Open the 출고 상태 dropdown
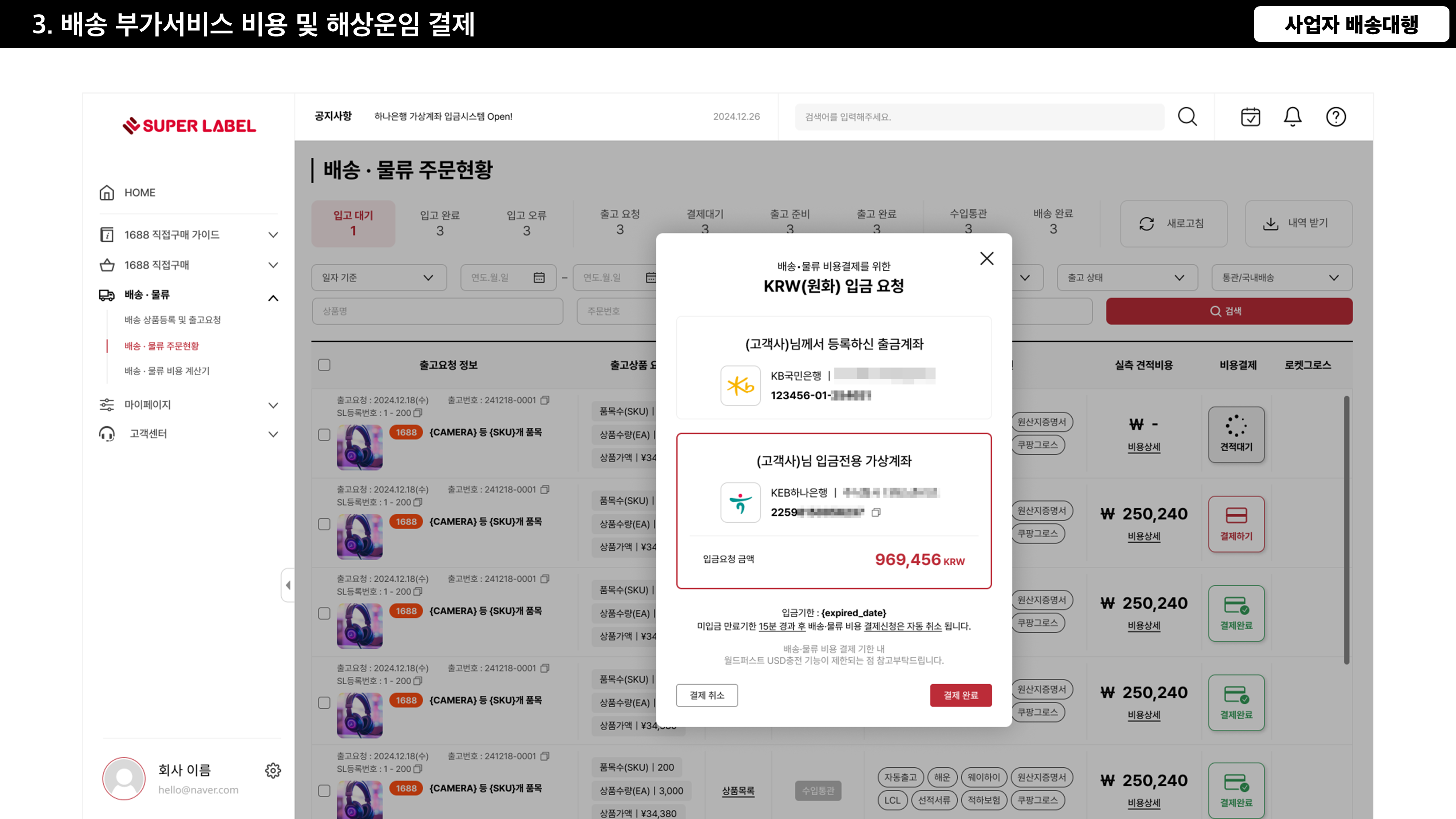The width and height of the screenshot is (1456, 819). 1127,277
